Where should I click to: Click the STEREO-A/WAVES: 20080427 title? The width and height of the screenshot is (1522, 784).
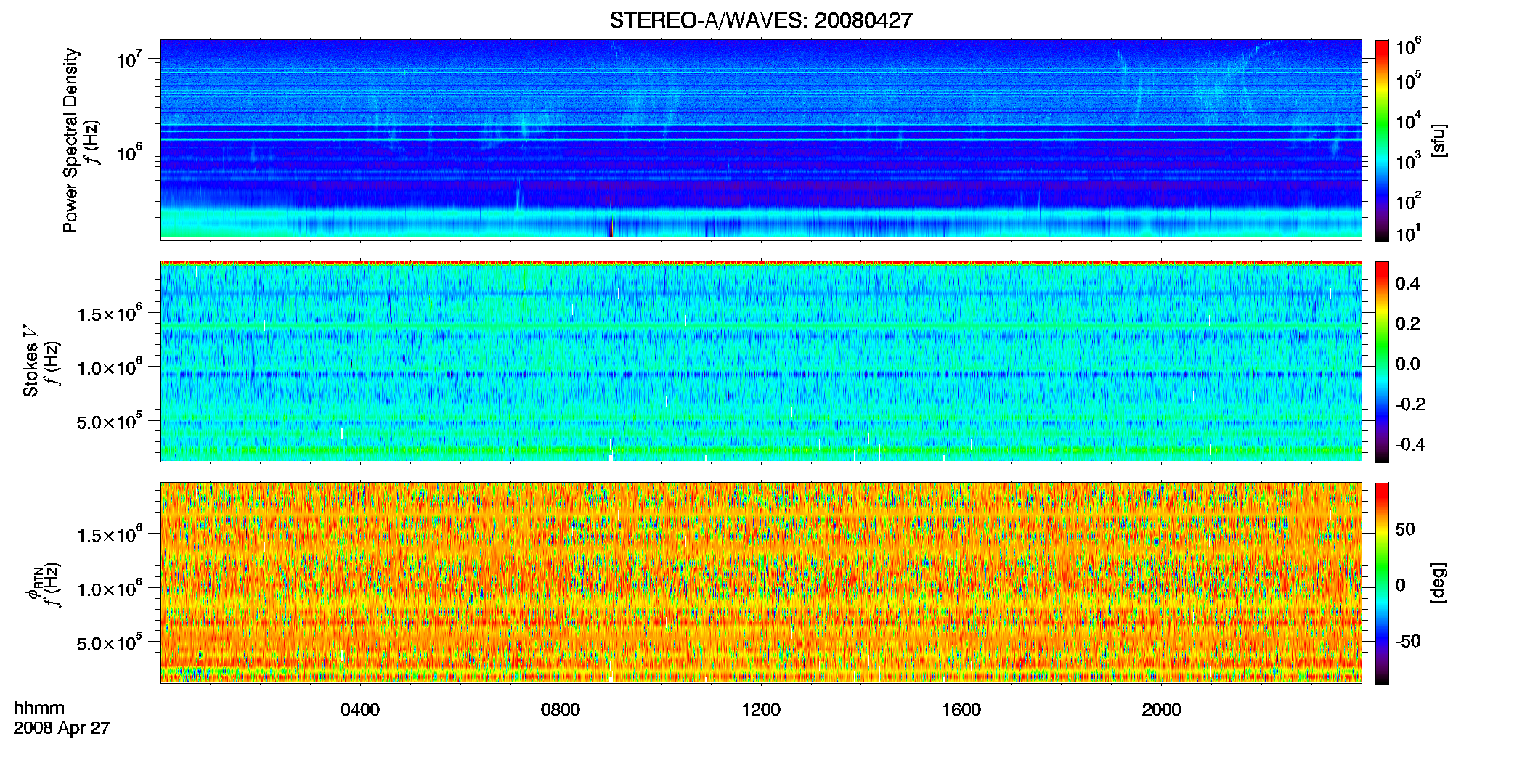(x=760, y=21)
